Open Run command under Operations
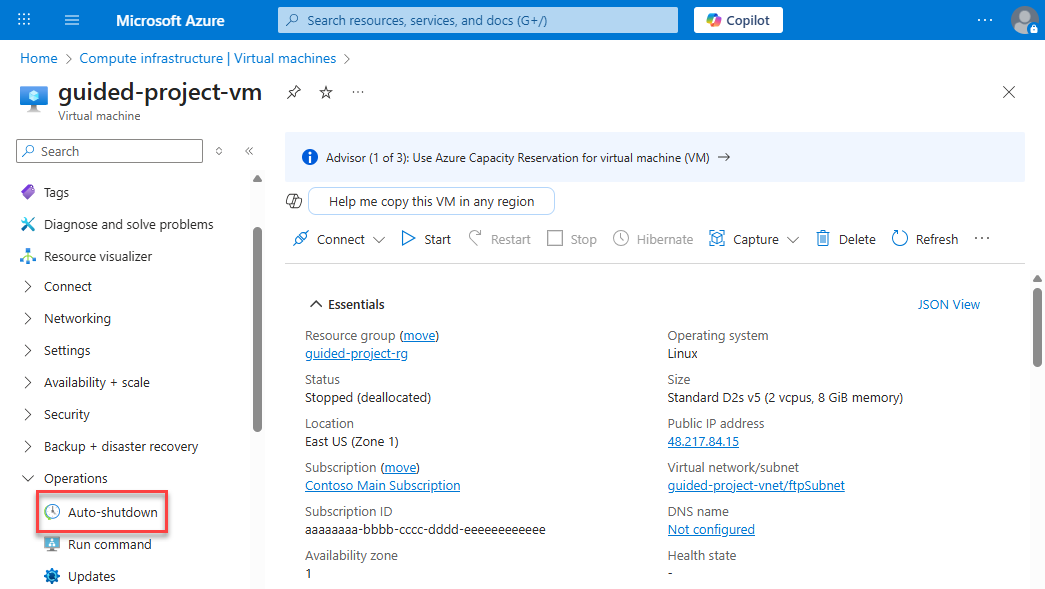The image size is (1045, 589). click(109, 544)
